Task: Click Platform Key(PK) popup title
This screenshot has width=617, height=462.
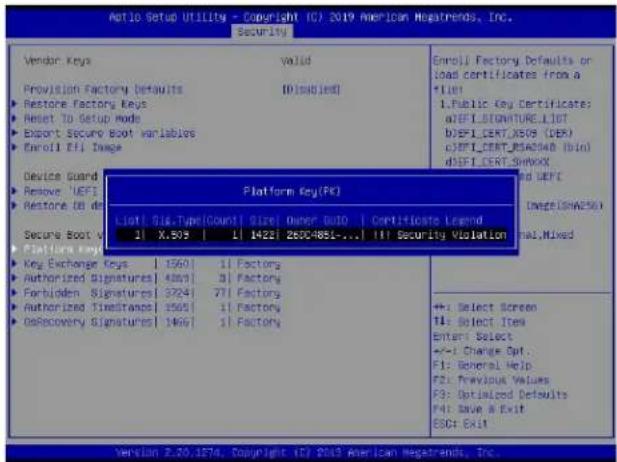Action: (x=292, y=192)
